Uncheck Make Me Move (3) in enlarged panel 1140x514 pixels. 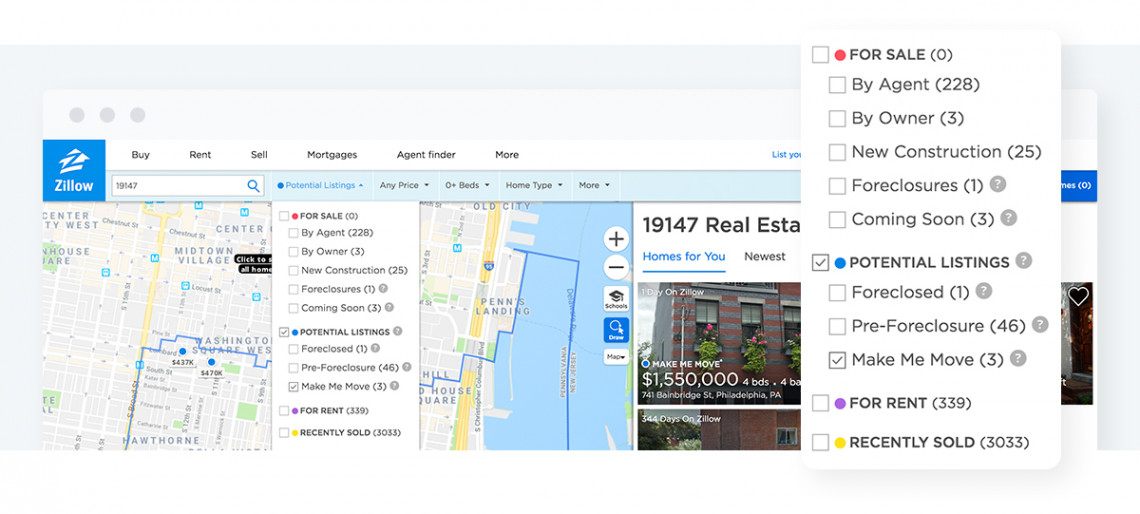(838, 360)
